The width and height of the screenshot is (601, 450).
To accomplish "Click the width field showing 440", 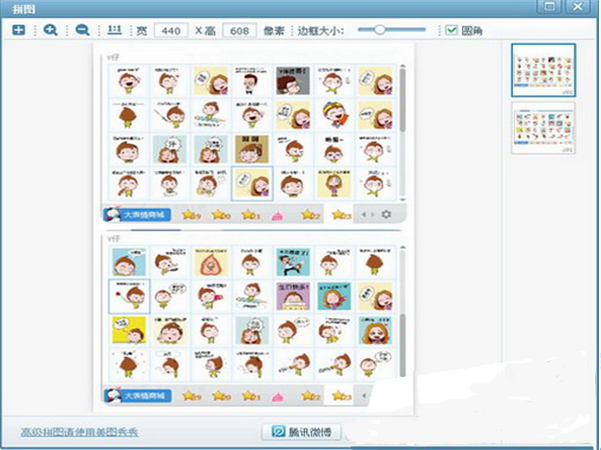I will (171, 30).
